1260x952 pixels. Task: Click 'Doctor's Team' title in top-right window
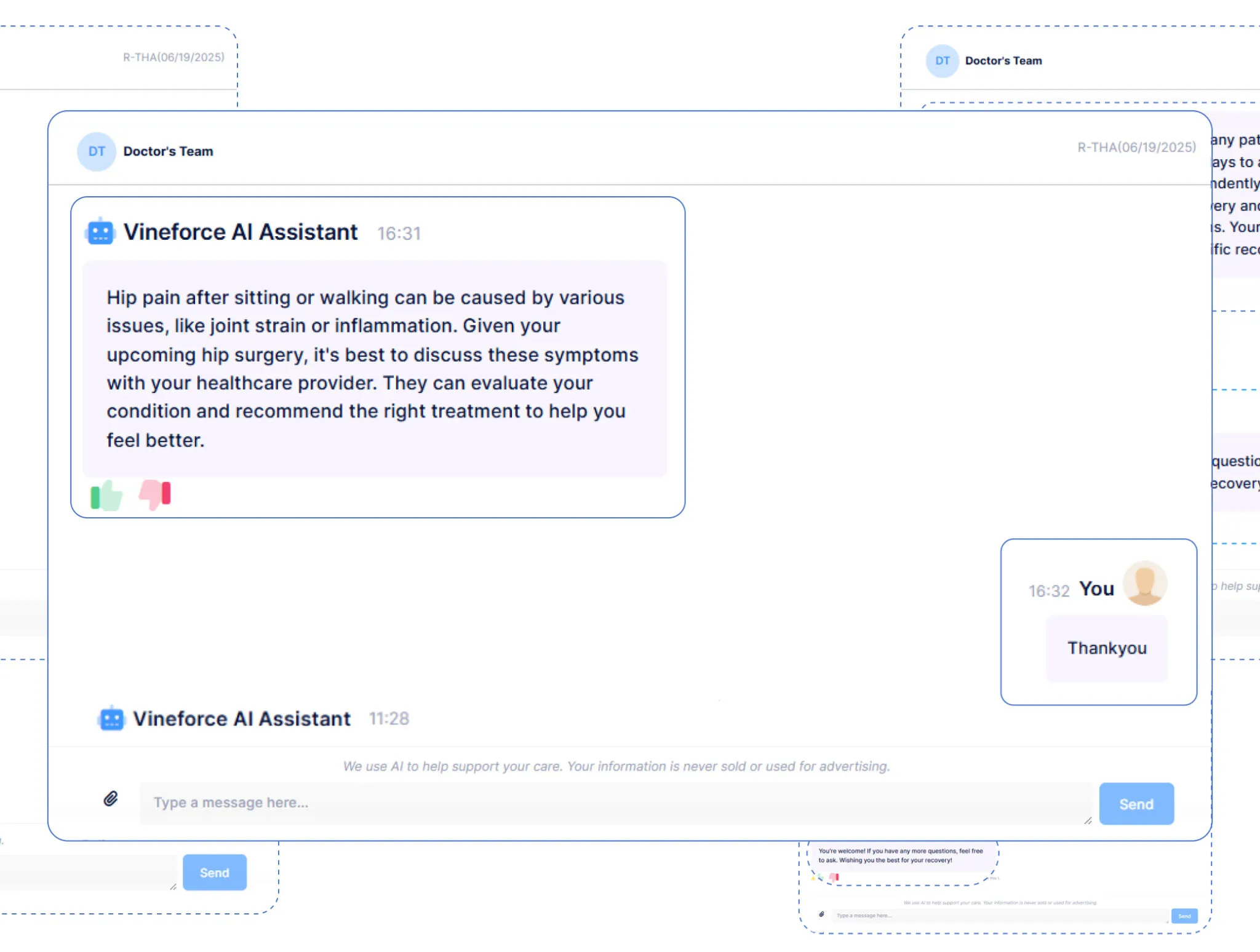[1003, 61]
